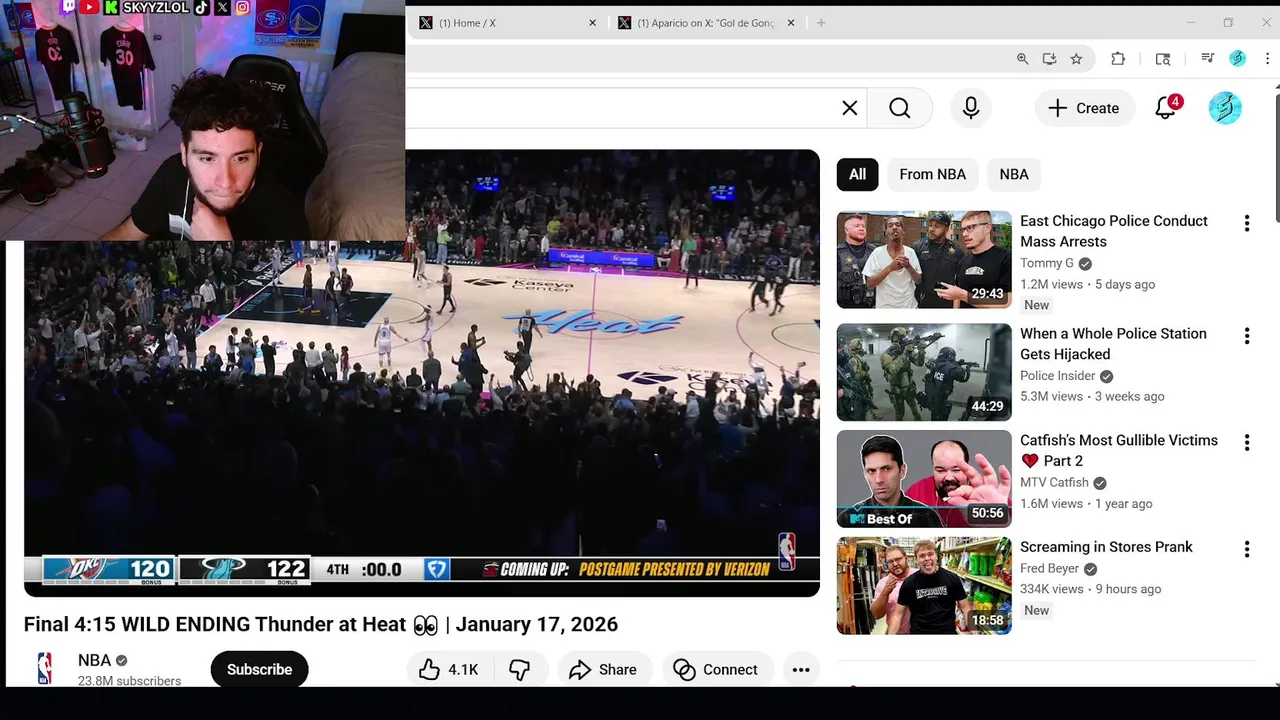Open YouTube notifications bell
Screen dimensions: 1280x720
1166,108
